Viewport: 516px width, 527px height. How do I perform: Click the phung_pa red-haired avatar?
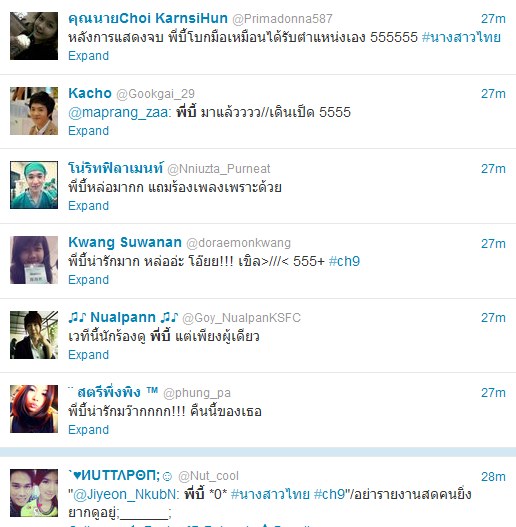34,409
